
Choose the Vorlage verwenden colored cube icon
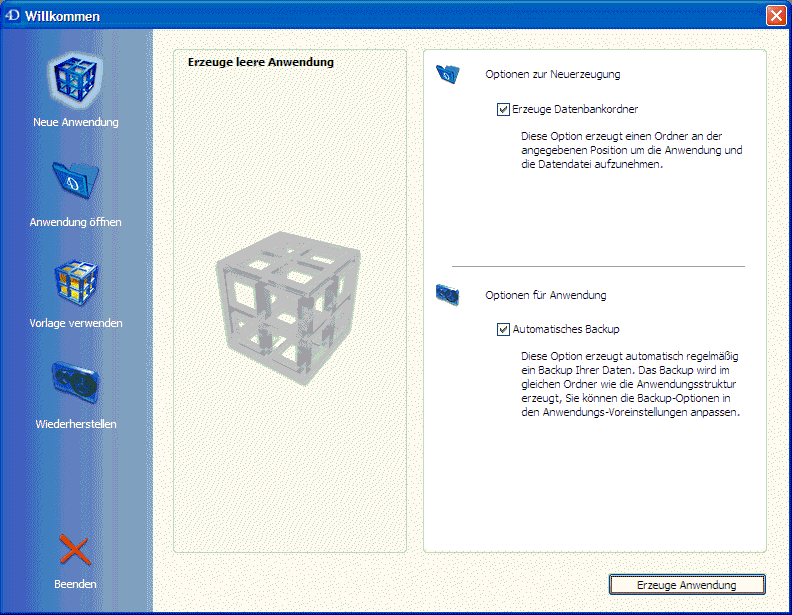coord(76,283)
